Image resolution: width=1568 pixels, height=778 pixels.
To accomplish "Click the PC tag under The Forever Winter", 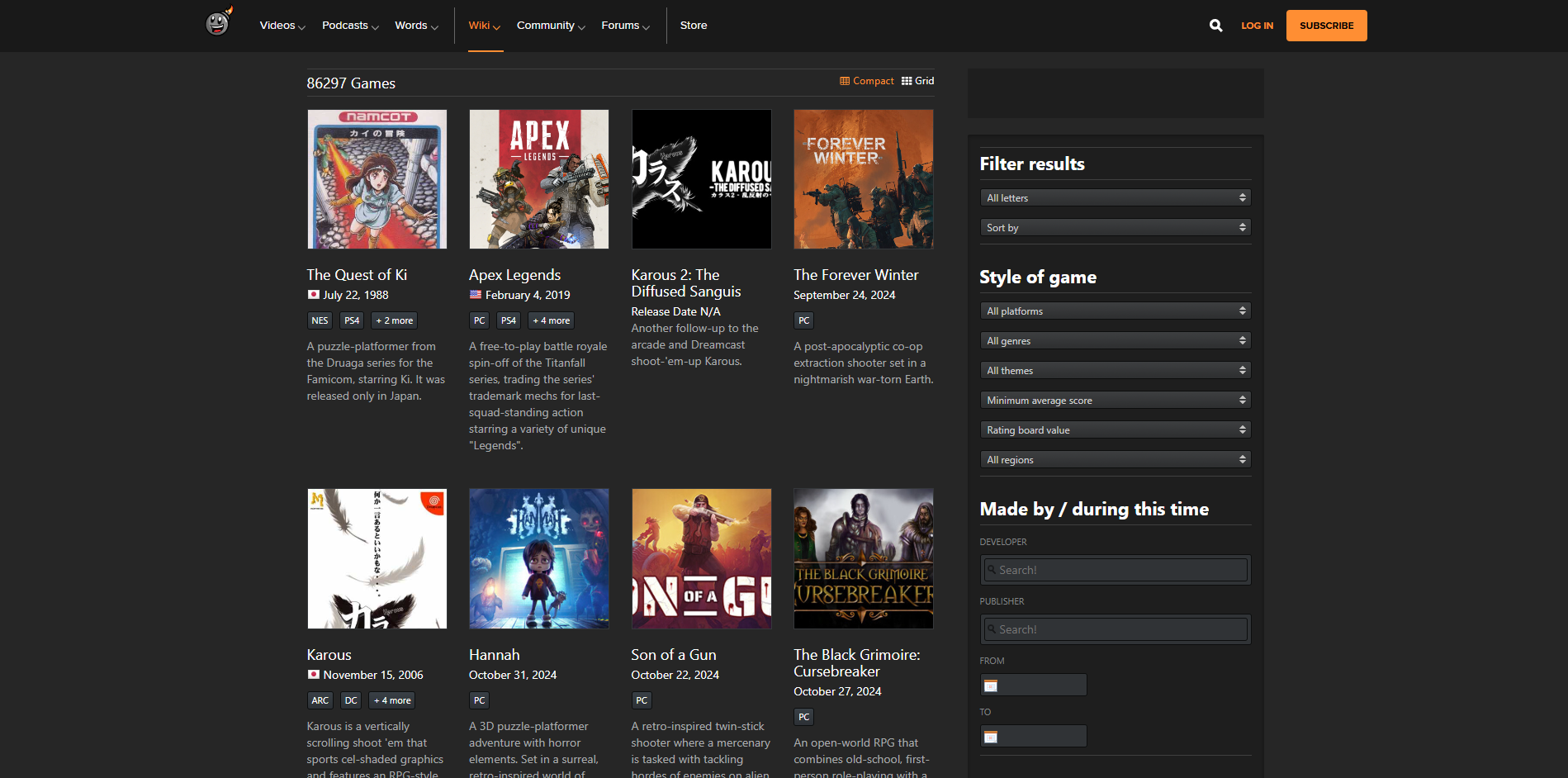I will click(x=804, y=320).
